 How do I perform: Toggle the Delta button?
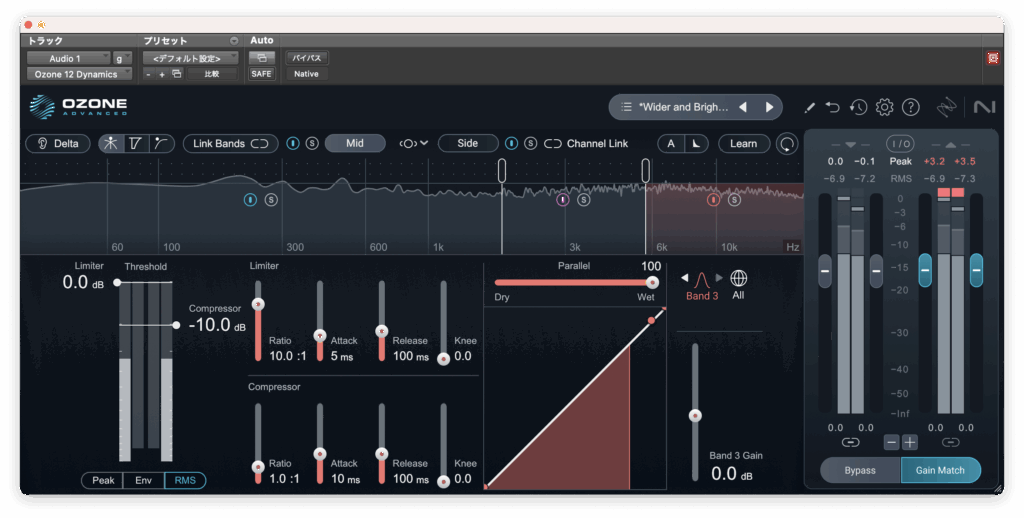(x=56, y=143)
